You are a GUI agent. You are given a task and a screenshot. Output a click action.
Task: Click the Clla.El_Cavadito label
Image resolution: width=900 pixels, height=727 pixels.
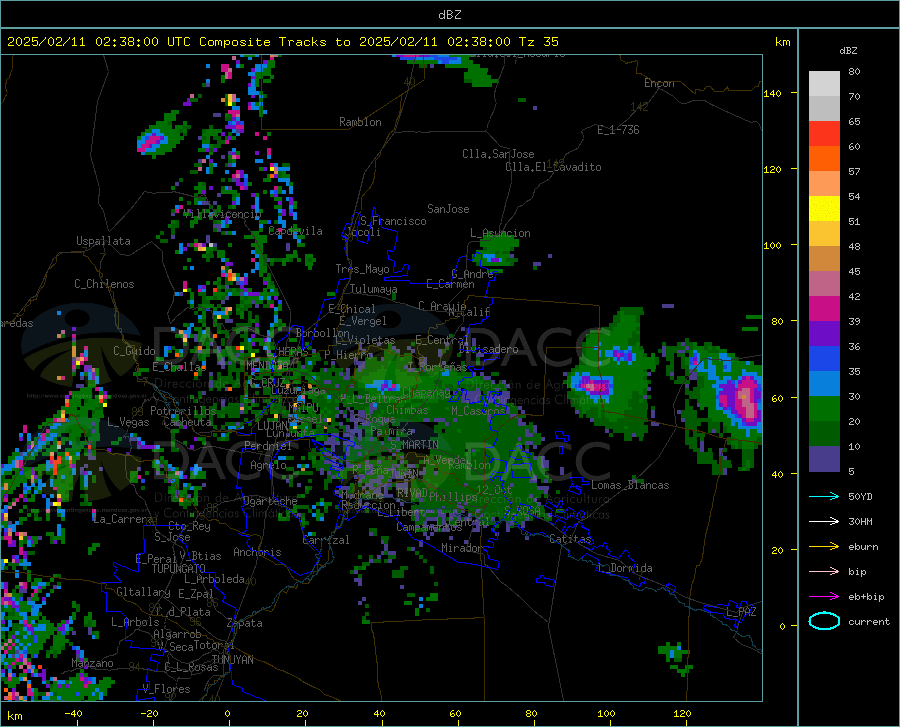click(553, 167)
